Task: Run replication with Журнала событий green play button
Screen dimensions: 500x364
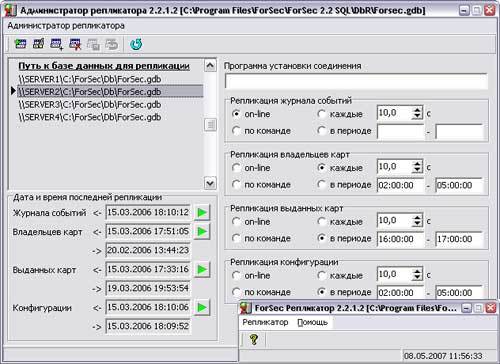Action: click(202, 212)
